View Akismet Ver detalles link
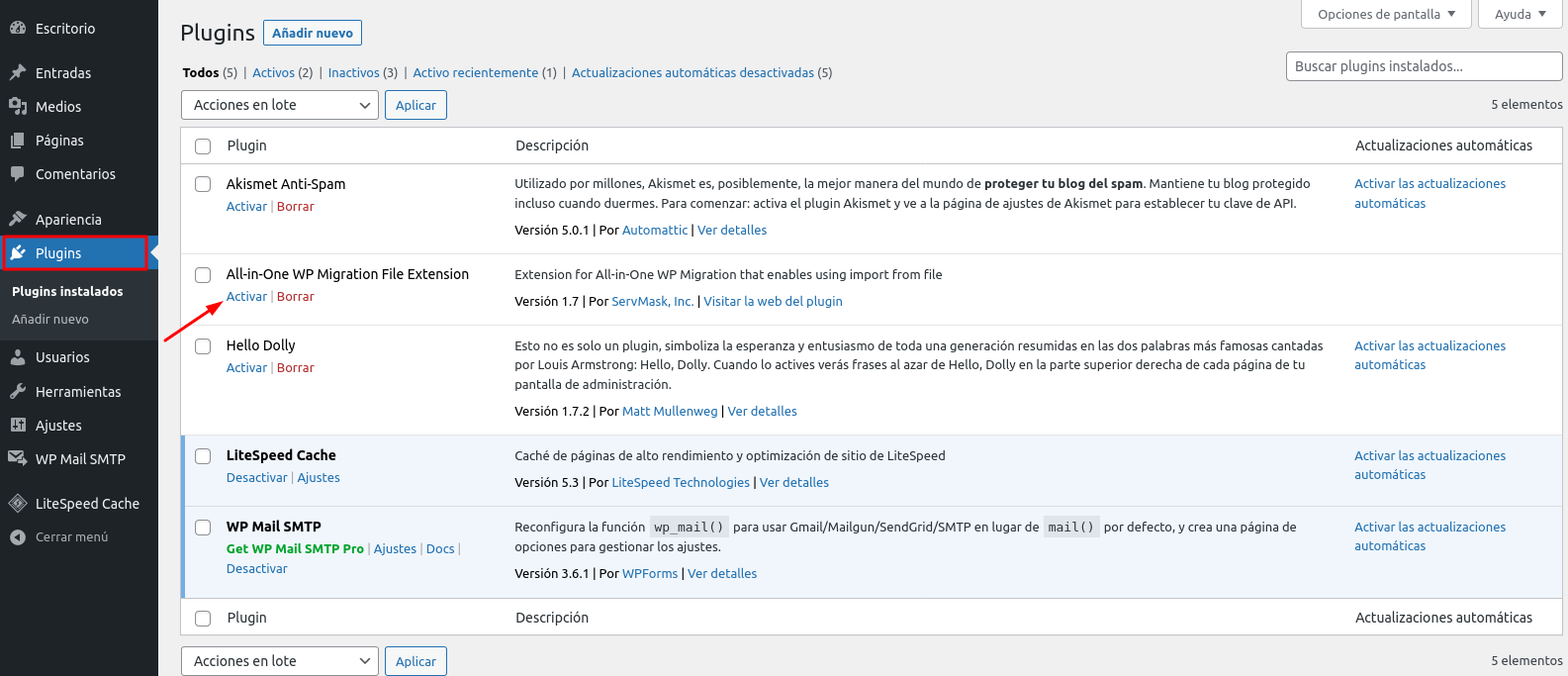1568x676 pixels. (732, 231)
